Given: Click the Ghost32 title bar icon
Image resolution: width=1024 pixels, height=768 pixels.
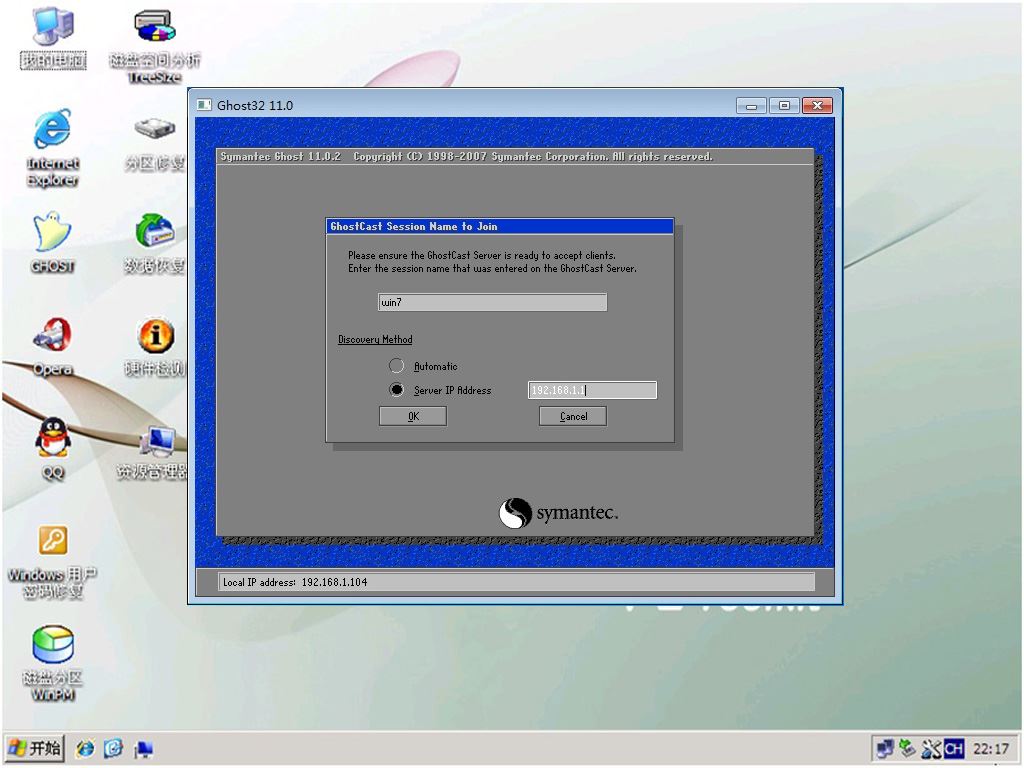Looking at the screenshot, I should [204, 105].
